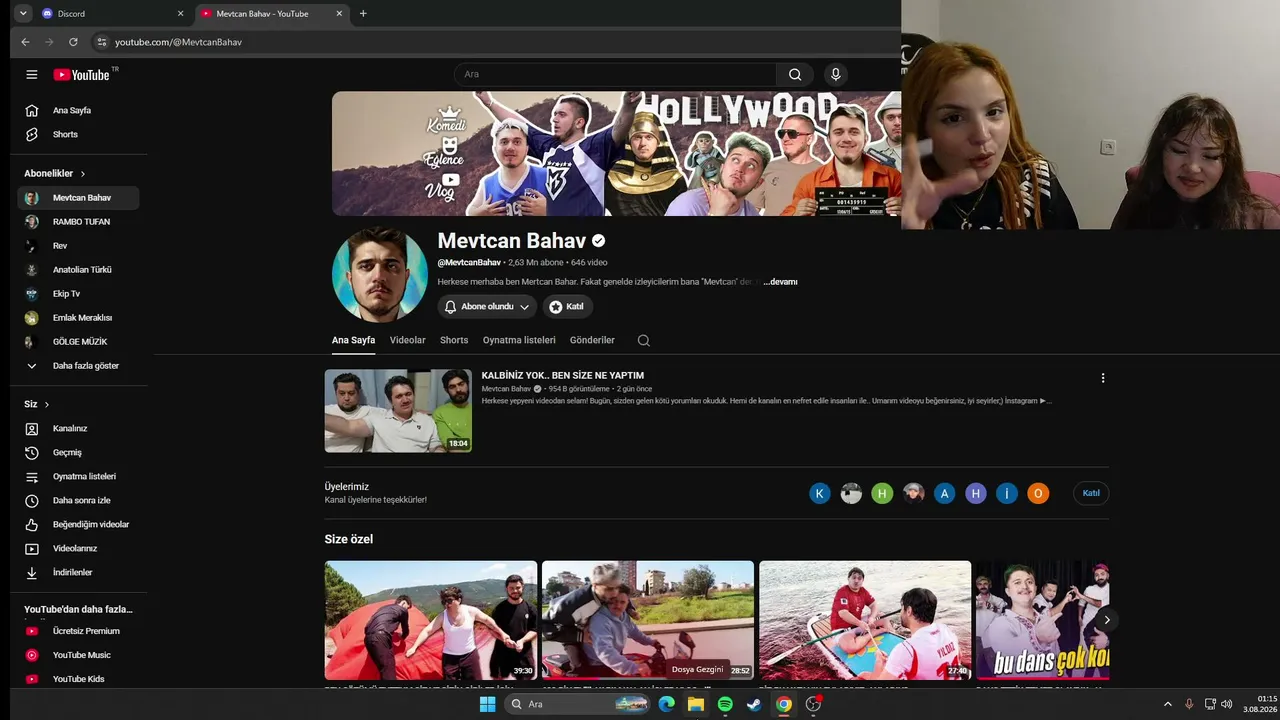Switch to the Discord browser tab
Viewport: 1280px width, 720px height.
[112, 14]
